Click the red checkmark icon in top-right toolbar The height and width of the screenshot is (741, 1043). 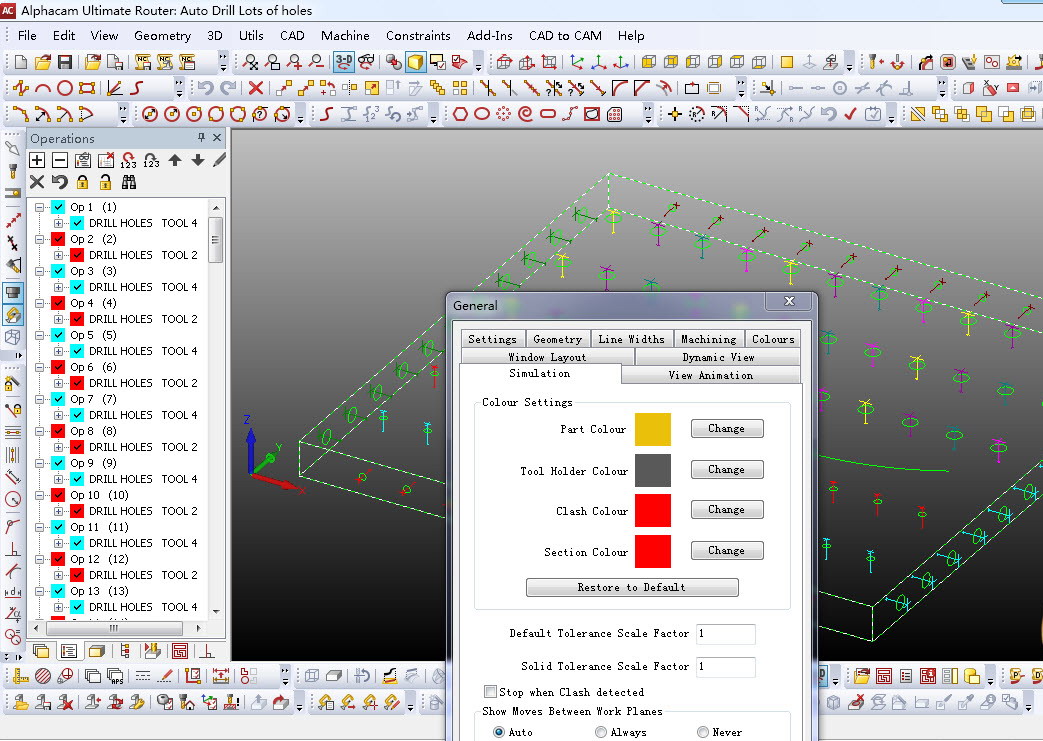850,114
